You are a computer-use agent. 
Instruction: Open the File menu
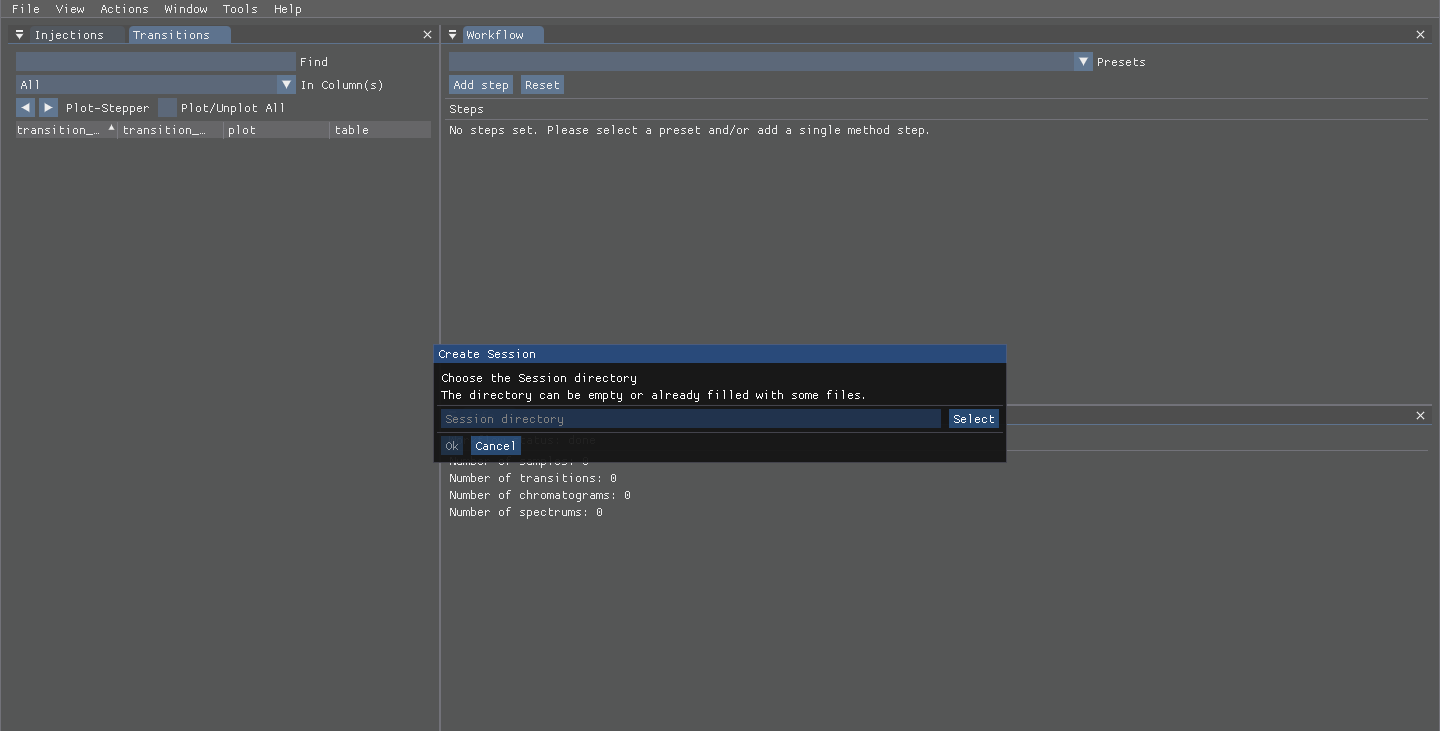click(26, 9)
